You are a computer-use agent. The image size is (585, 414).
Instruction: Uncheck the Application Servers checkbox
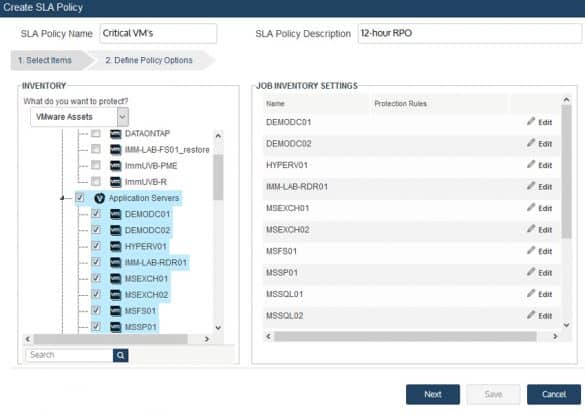[x=79, y=197]
